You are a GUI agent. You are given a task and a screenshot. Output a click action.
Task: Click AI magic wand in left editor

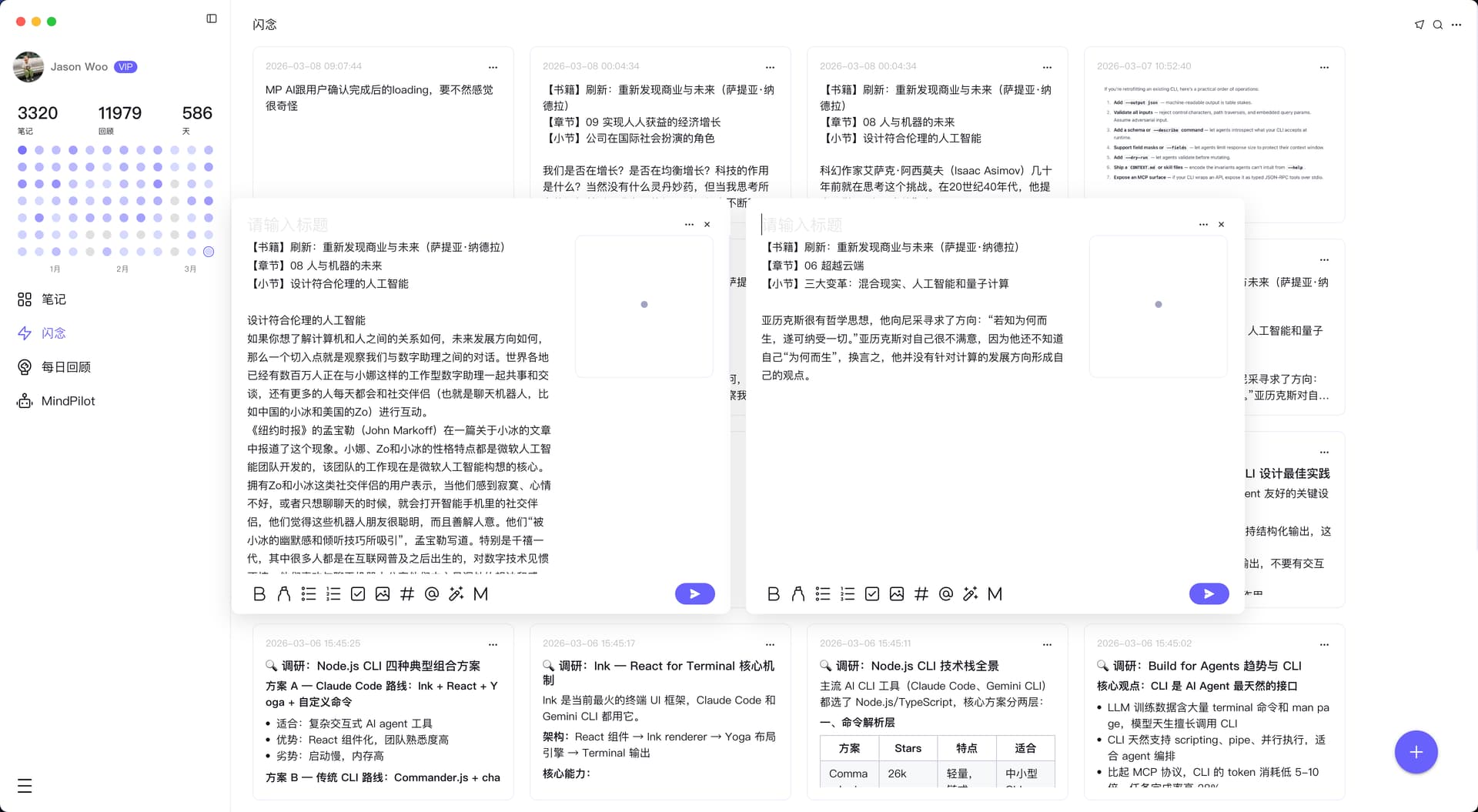pyautogui.click(x=456, y=594)
